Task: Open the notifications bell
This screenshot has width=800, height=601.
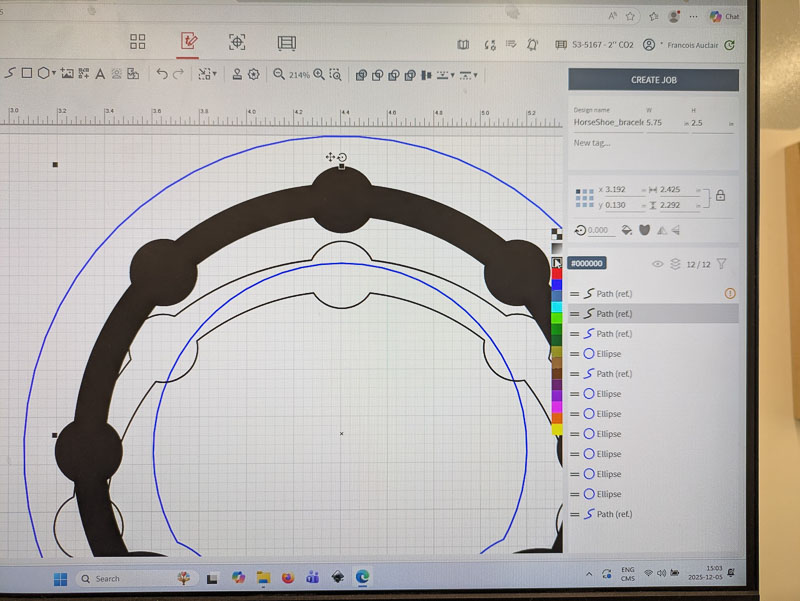Action: 532,44
